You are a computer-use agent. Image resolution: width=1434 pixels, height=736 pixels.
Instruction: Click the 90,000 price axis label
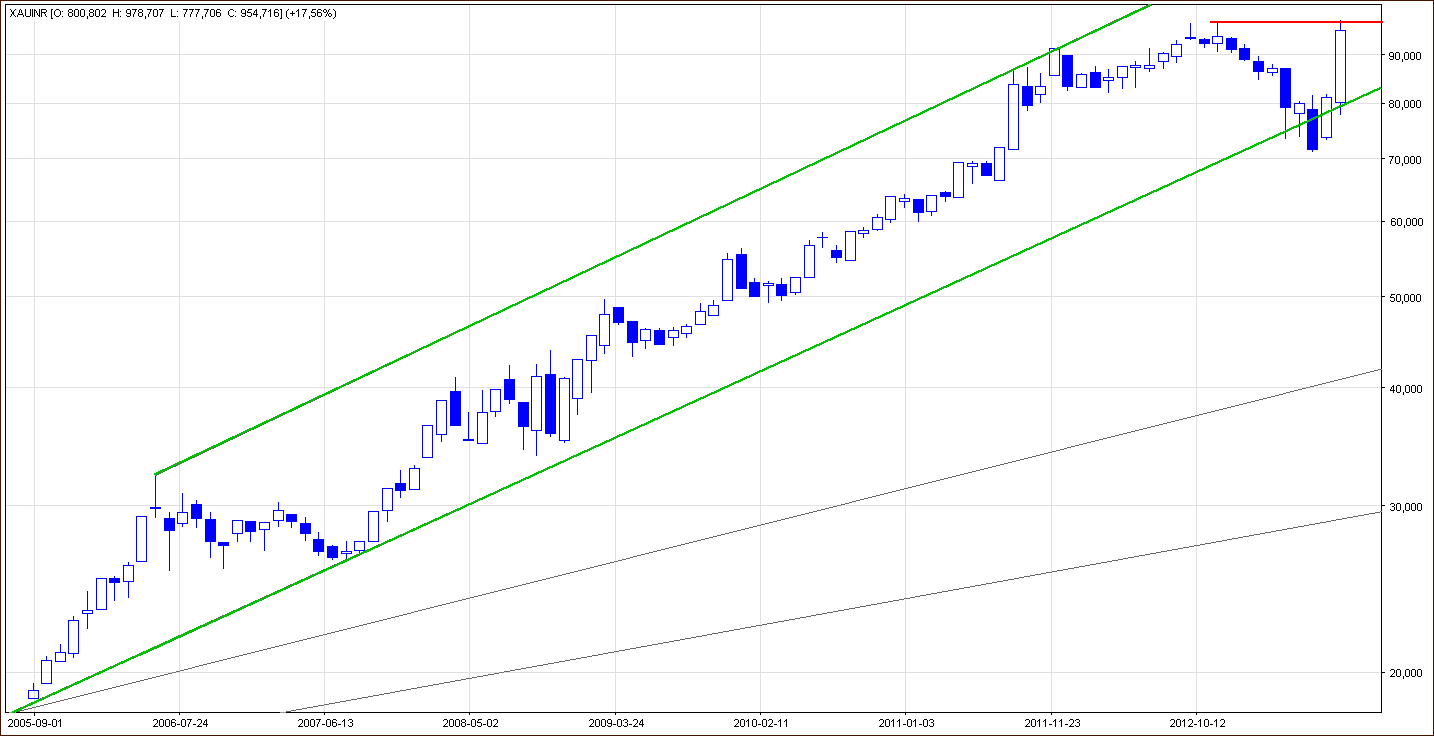pyautogui.click(x=1404, y=56)
